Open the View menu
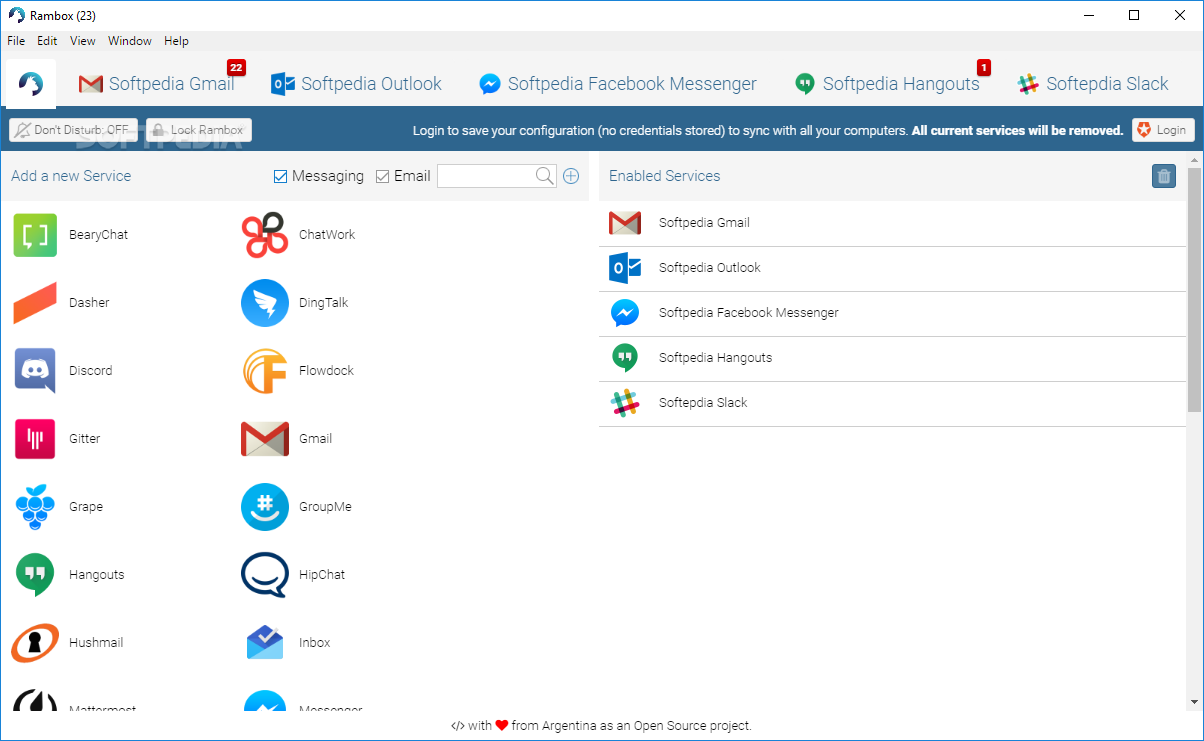This screenshot has height=741, width=1204. click(x=83, y=41)
